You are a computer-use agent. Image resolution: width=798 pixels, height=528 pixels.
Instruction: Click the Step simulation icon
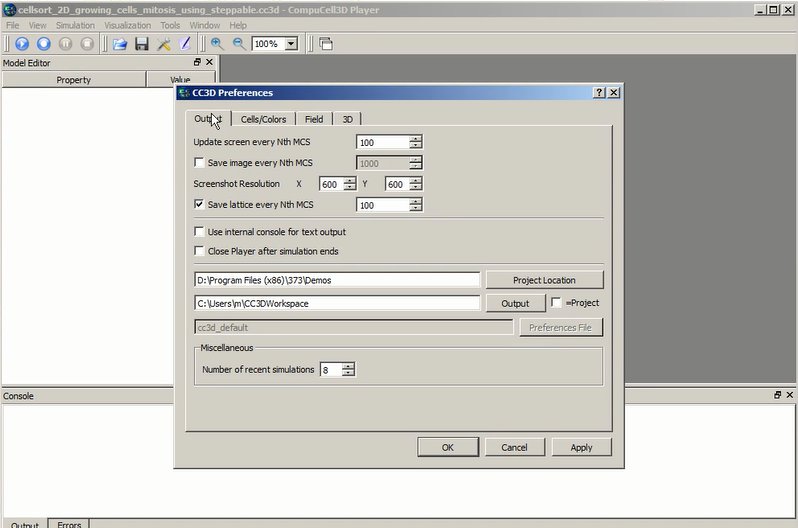(x=44, y=44)
